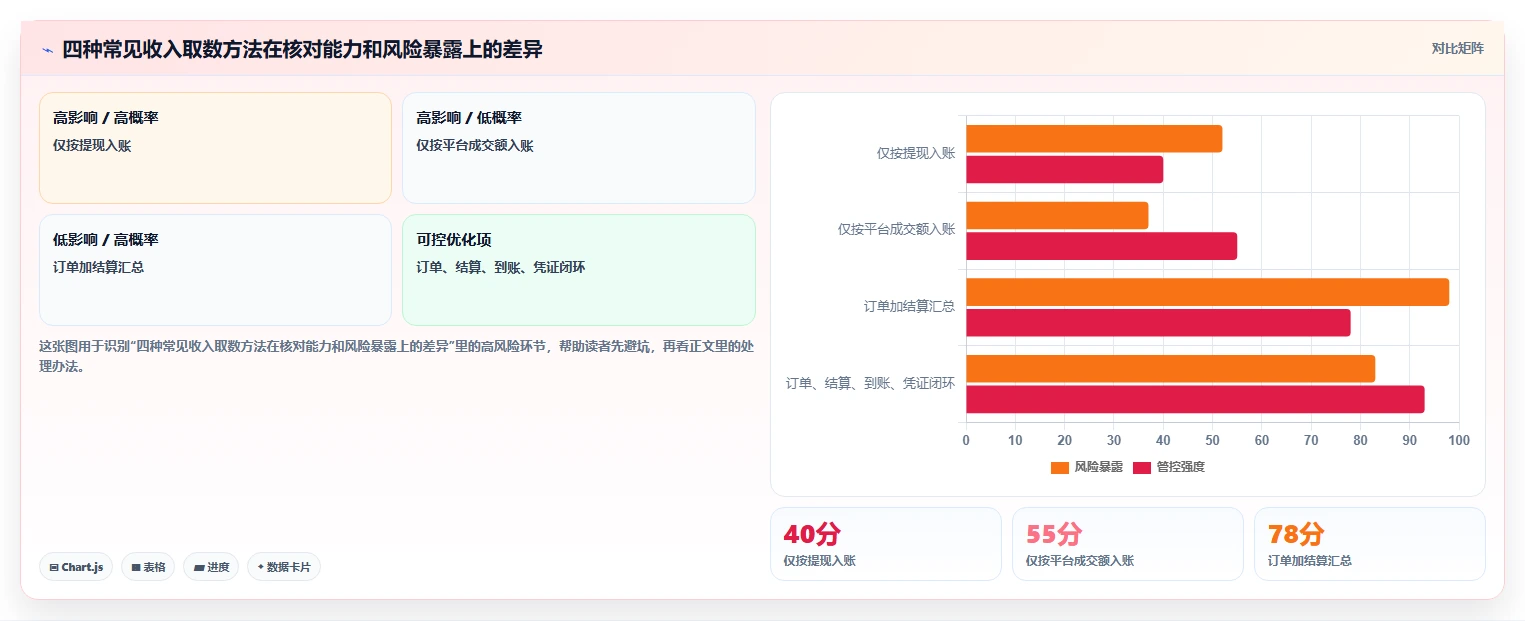Click the 55分 score value
The image size is (1525, 621).
point(1053,534)
